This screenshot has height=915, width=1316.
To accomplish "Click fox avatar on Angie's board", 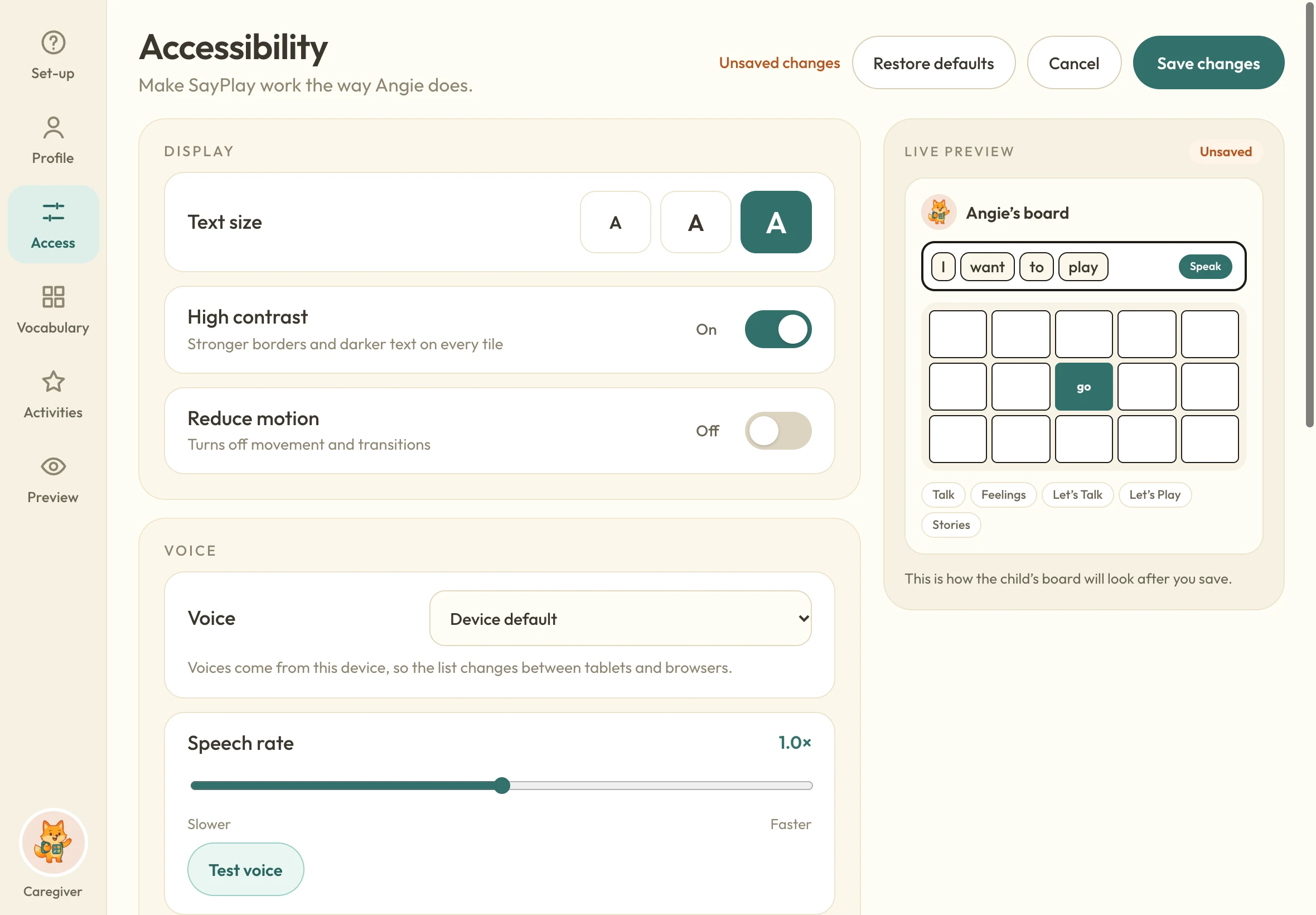I will coord(938,213).
